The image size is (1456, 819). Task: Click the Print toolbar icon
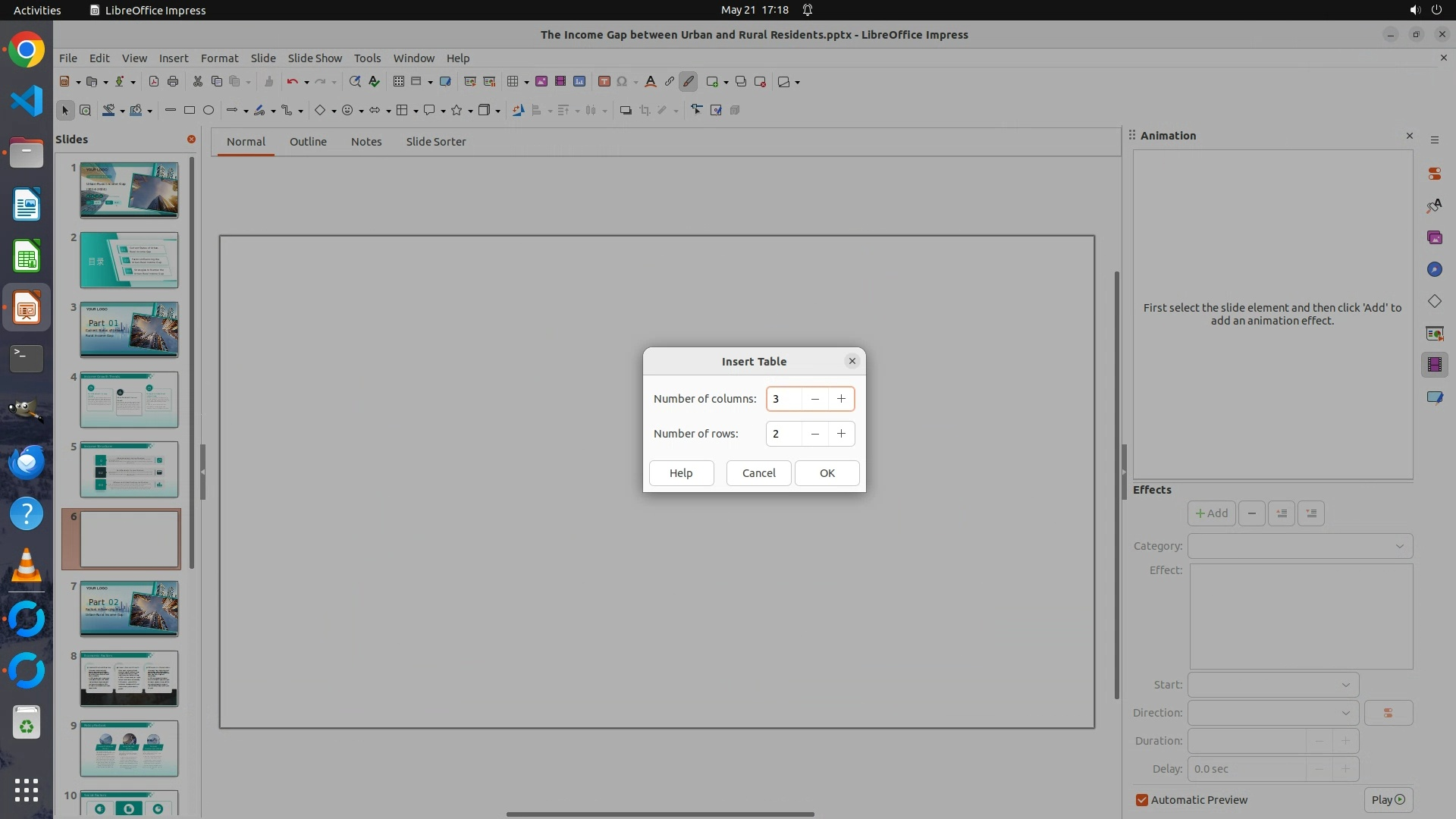coord(173,82)
